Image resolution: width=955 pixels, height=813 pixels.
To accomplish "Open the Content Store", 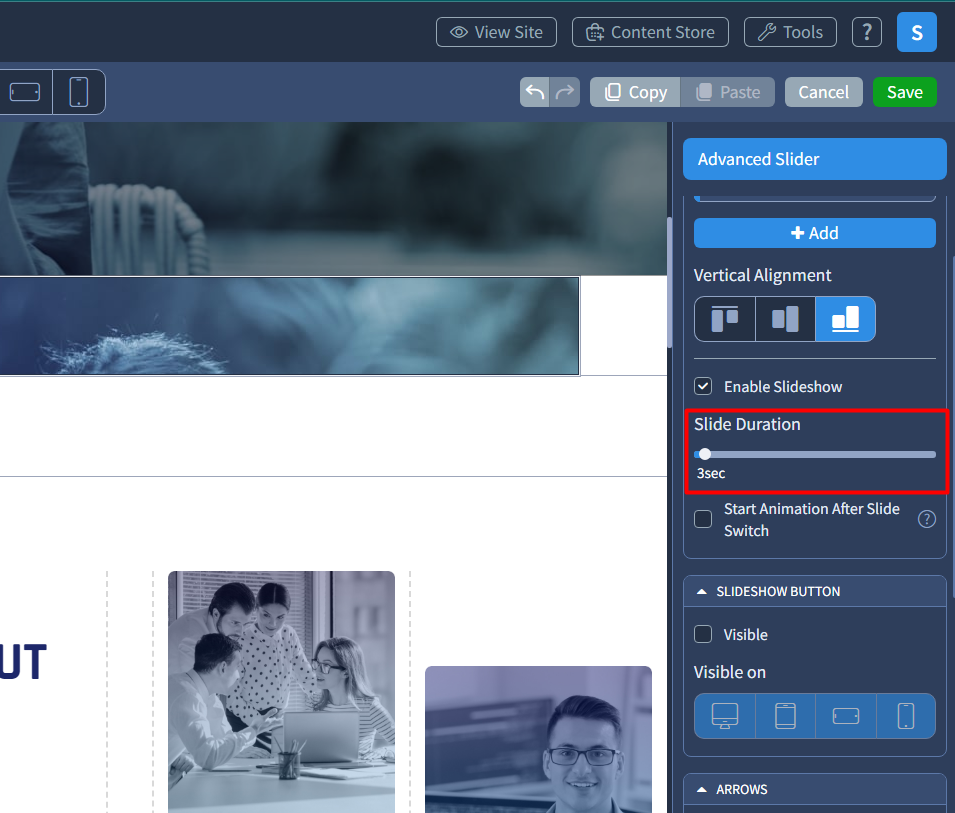I will (x=650, y=32).
